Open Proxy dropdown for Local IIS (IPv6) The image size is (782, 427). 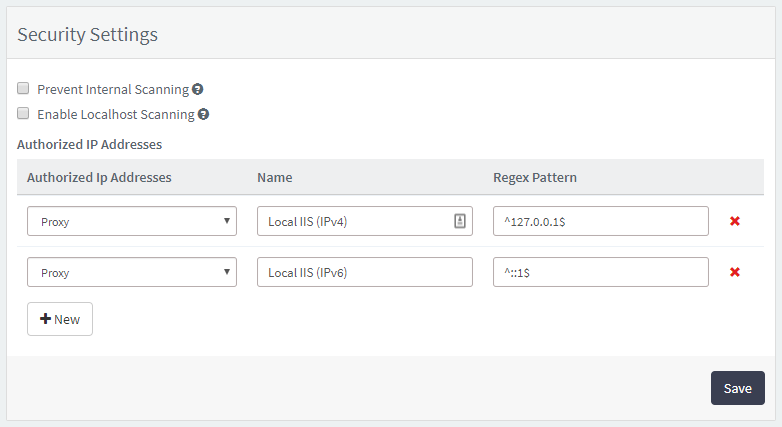point(132,272)
